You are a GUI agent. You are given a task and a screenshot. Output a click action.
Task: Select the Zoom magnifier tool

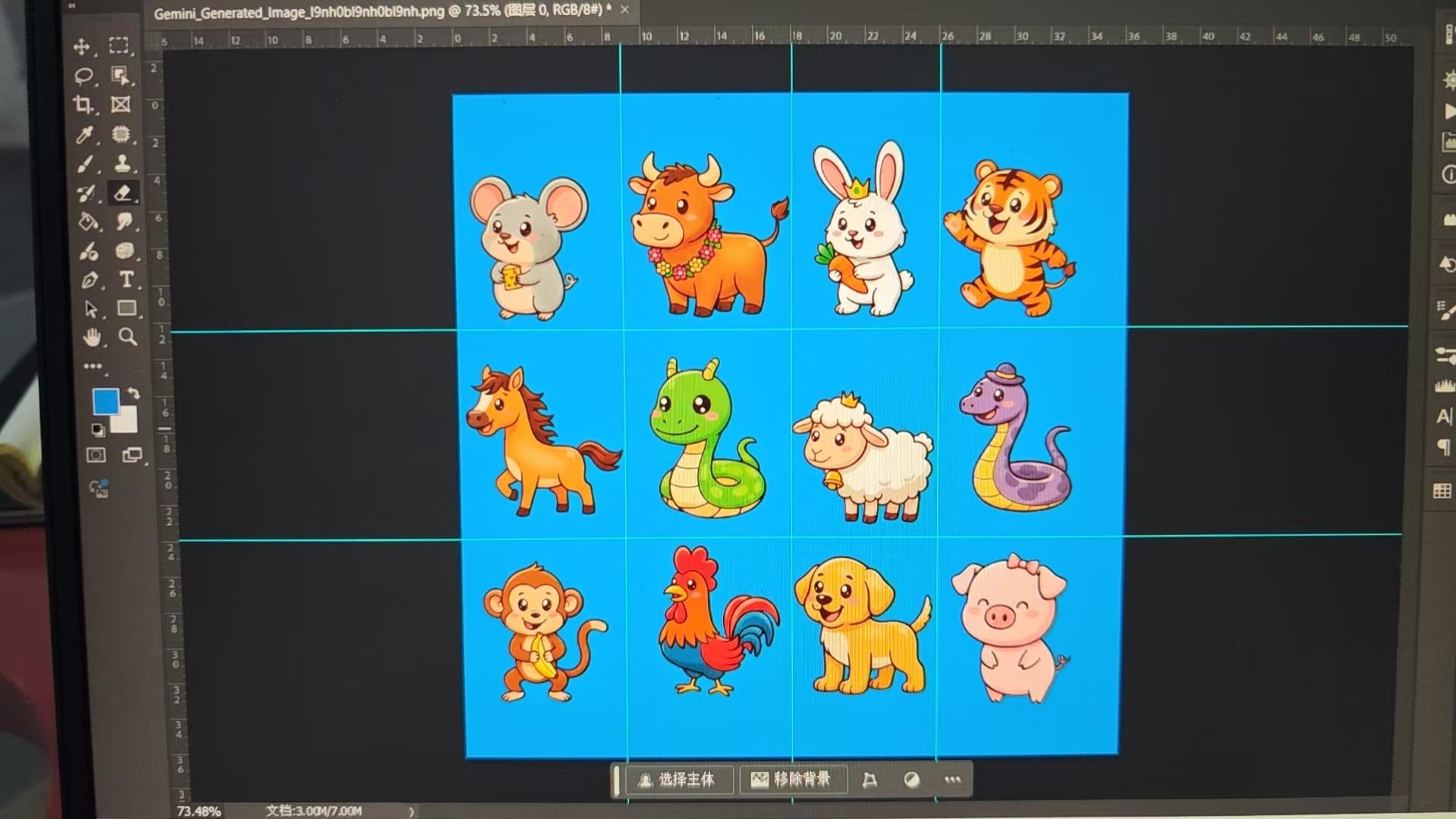click(127, 337)
